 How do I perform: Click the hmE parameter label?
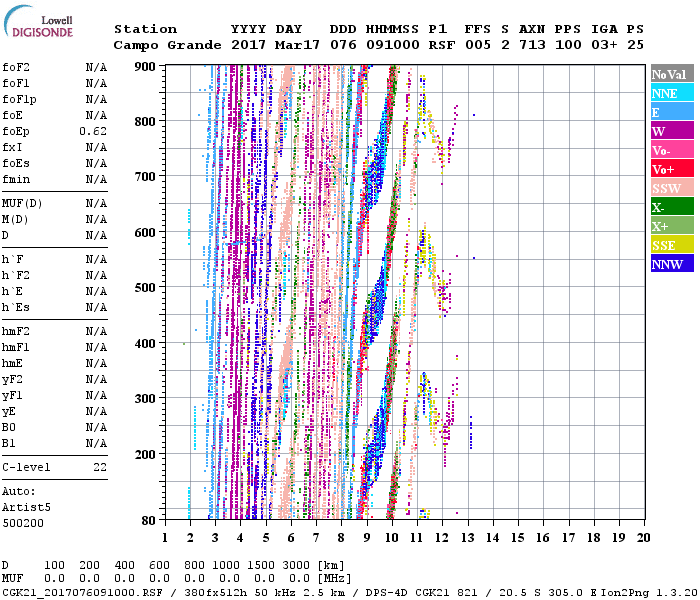point(12,363)
